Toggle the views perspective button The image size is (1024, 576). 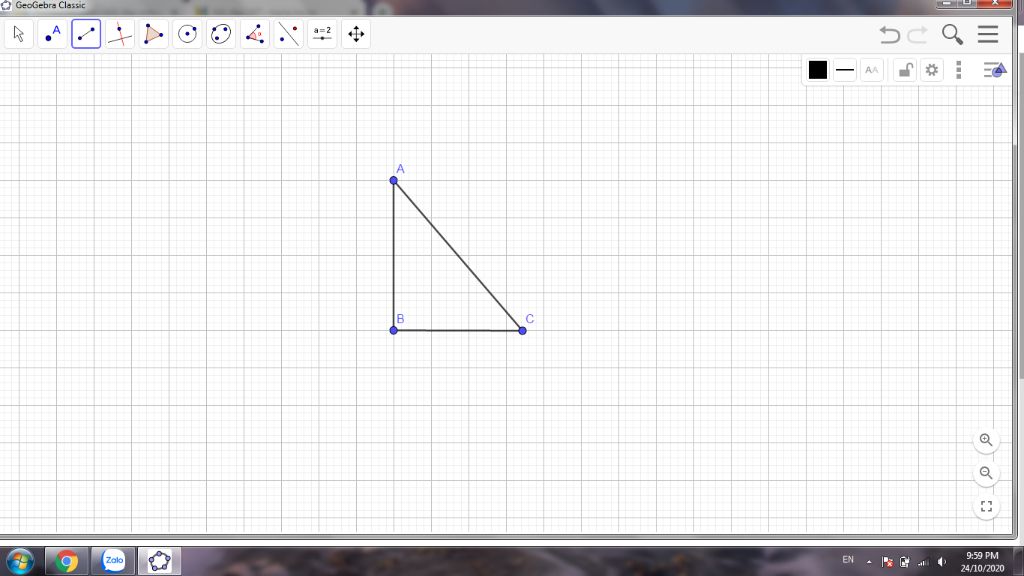(995, 70)
